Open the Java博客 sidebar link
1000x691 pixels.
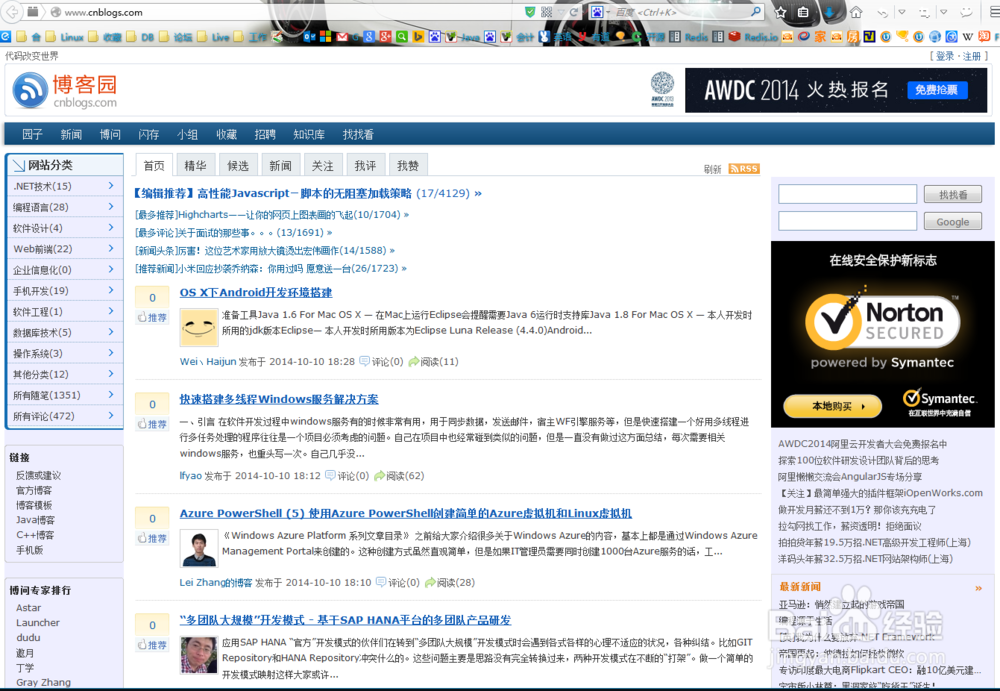coord(35,520)
